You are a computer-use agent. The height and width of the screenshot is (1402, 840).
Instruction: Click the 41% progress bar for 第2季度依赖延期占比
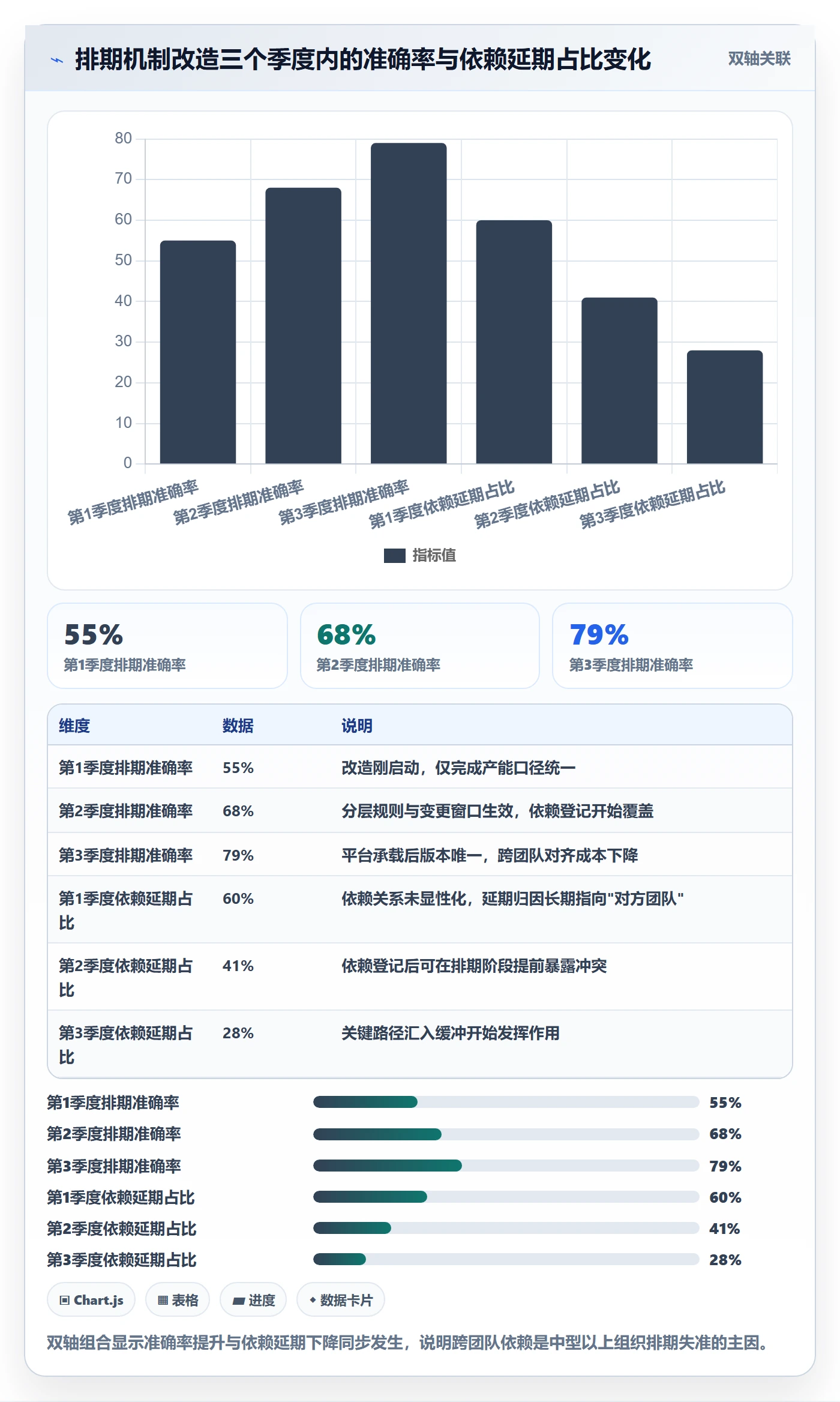[506, 1228]
